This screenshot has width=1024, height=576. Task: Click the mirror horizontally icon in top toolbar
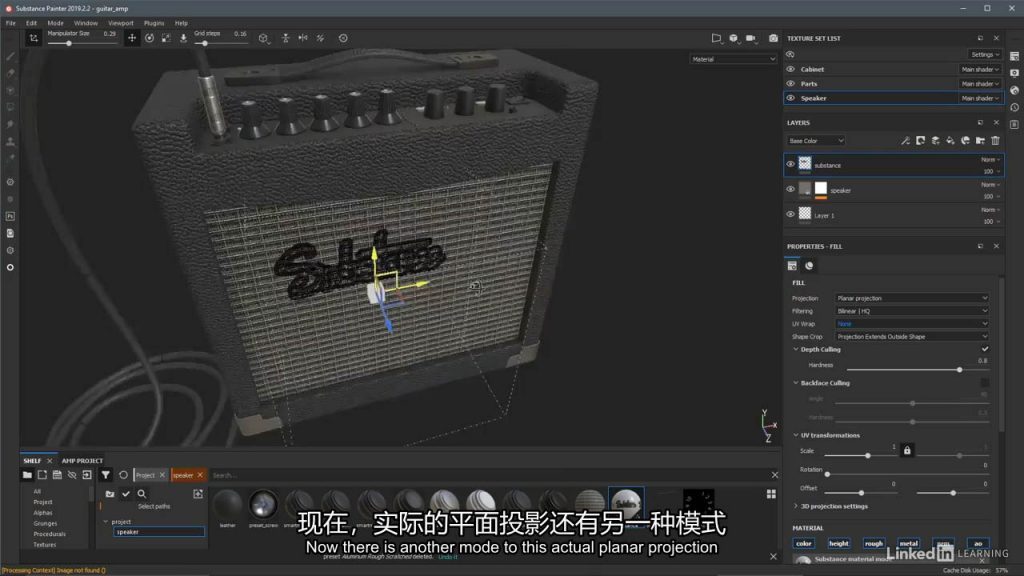pos(303,38)
